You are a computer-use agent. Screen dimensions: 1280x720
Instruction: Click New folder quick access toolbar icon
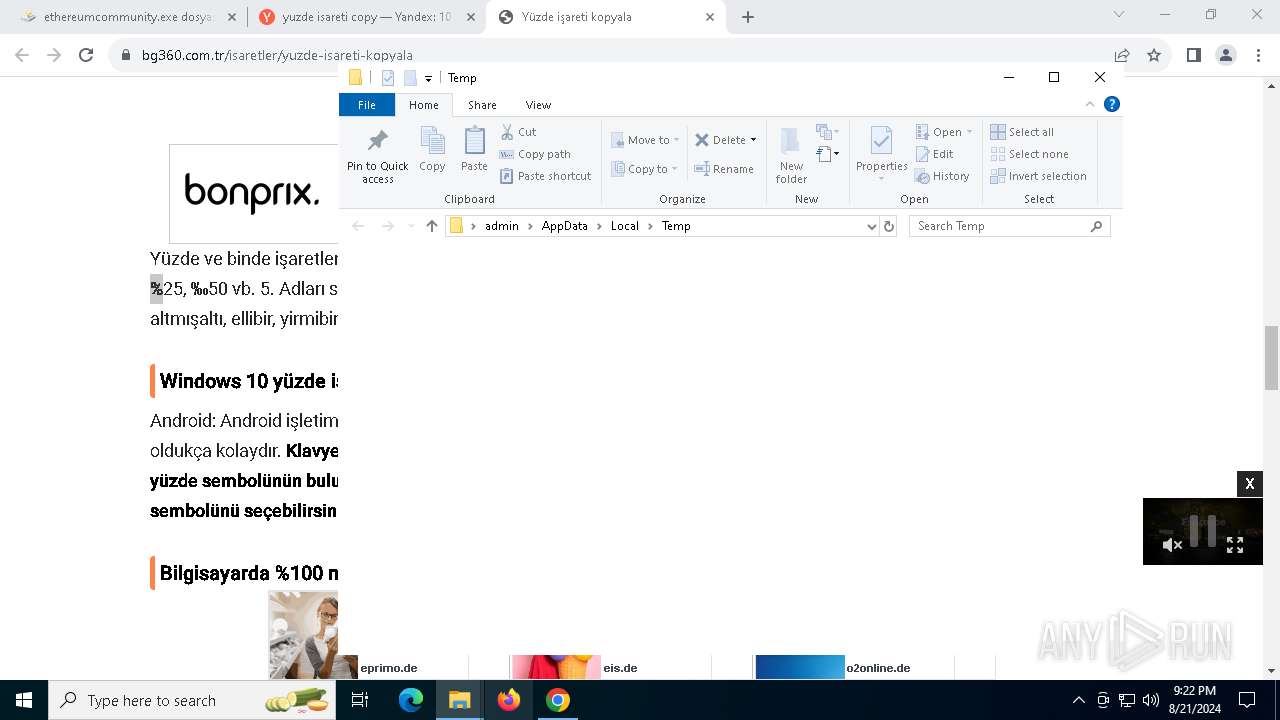pyautogui.click(x=410, y=78)
